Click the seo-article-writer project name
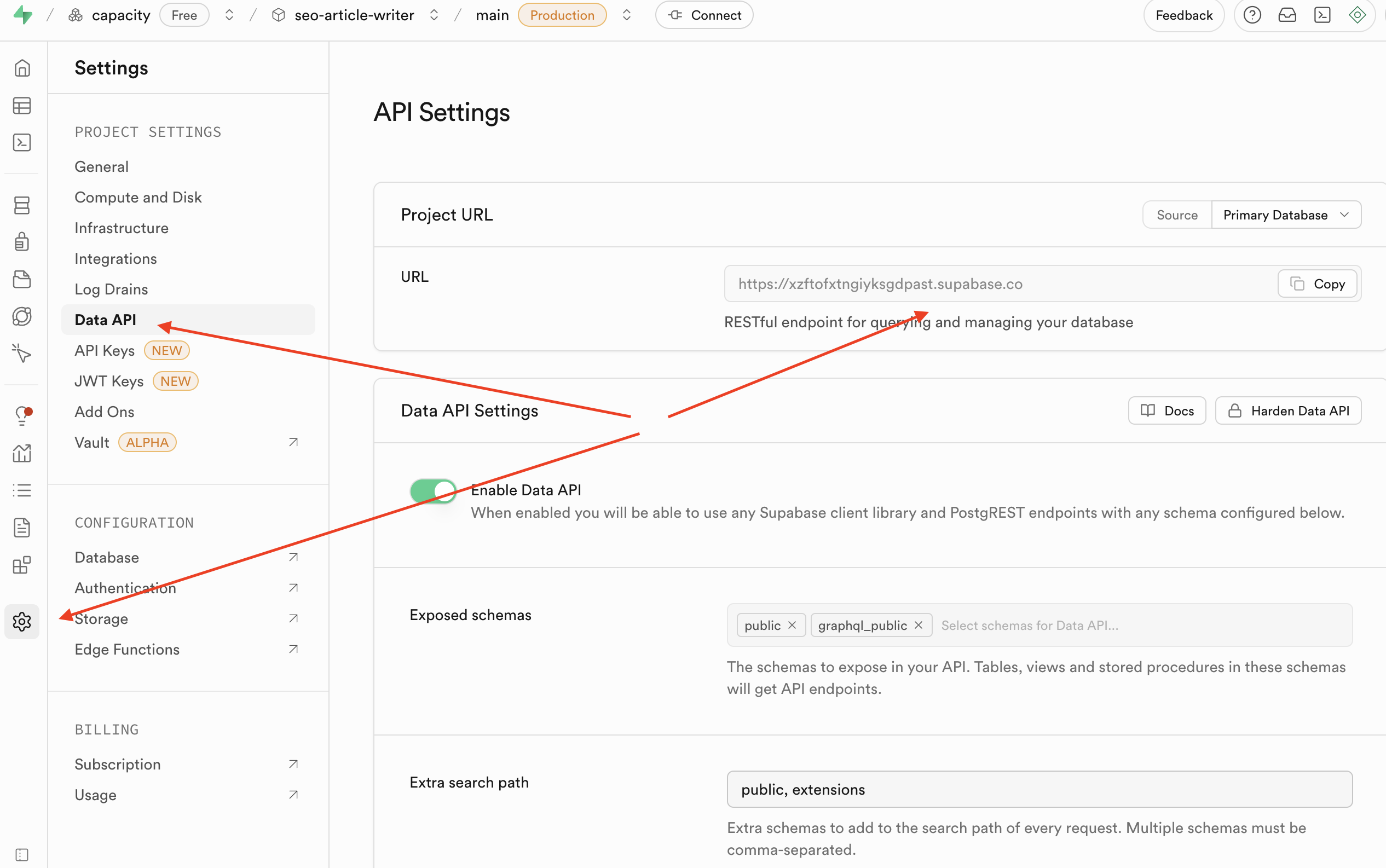The width and height of the screenshot is (1386, 868). 354,15
